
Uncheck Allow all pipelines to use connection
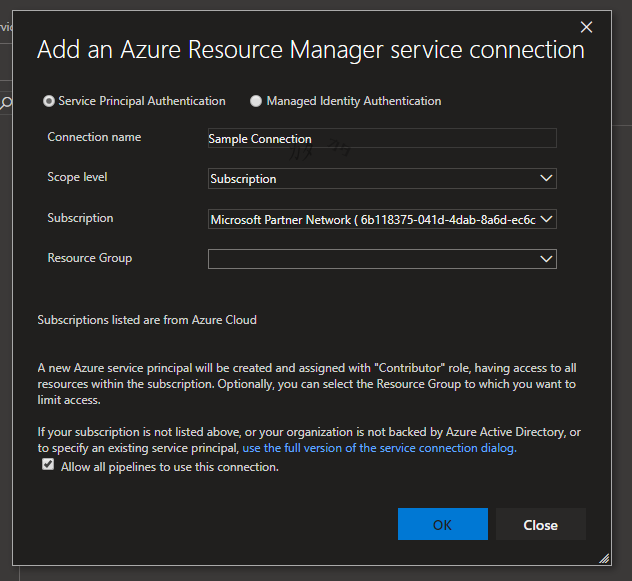48,465
